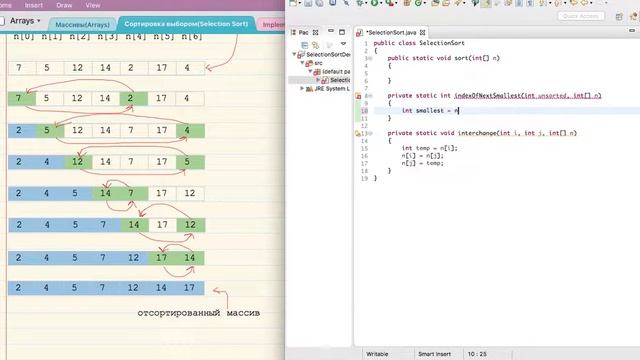Maximize the Package Explorer view
The width and height of the screenshot is (640, 360).
pos(342,32)
